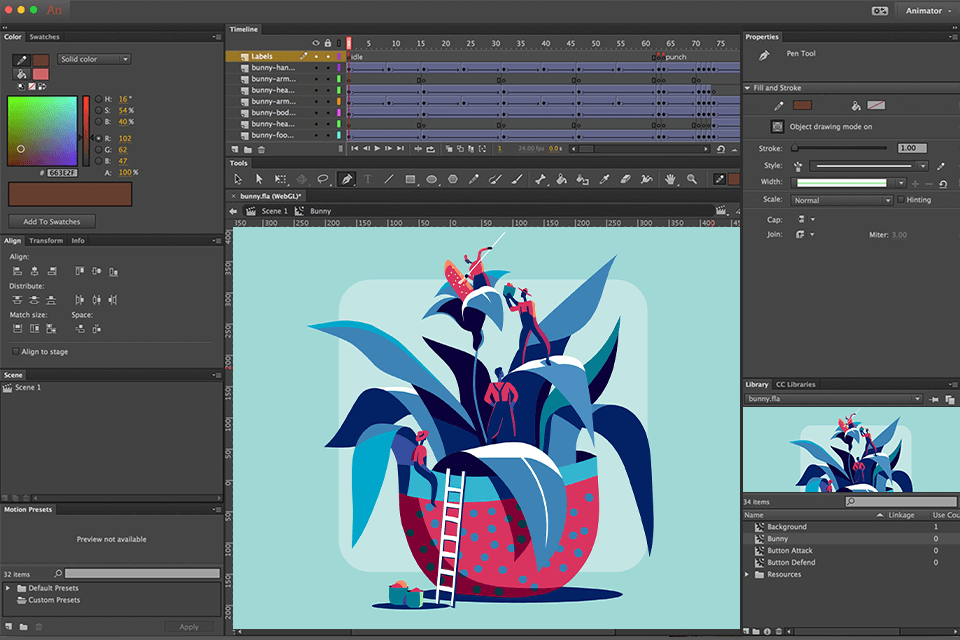This screenshot has width=960, height=640.
Task: Select the Hand tool
Action: click(670, 179)
